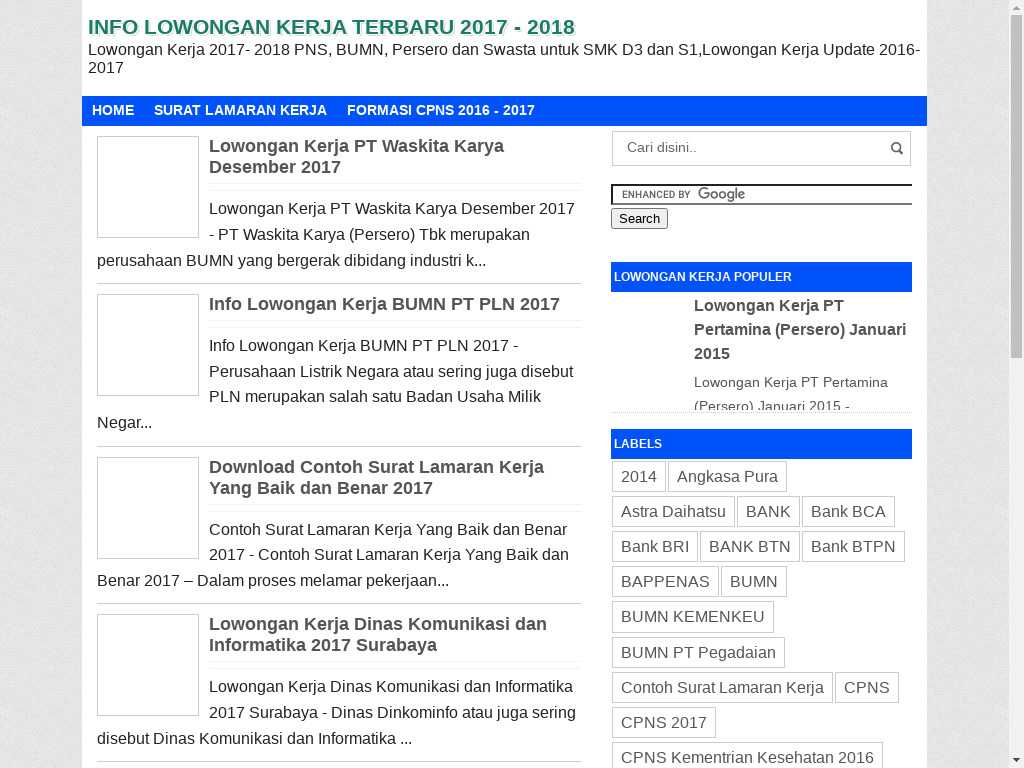1024x768 pixels.
Task: Focus the Google enhanced search field
Action: (x=761, y=195)
